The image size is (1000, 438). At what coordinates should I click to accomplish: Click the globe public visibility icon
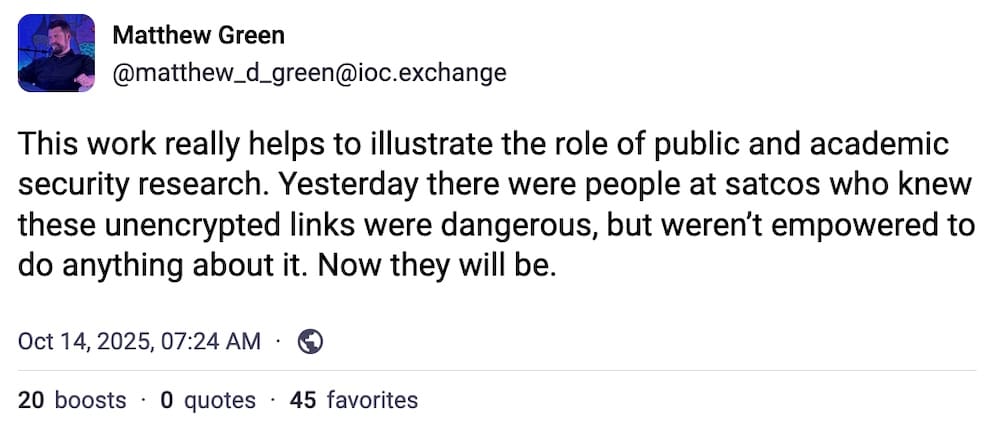311,341
